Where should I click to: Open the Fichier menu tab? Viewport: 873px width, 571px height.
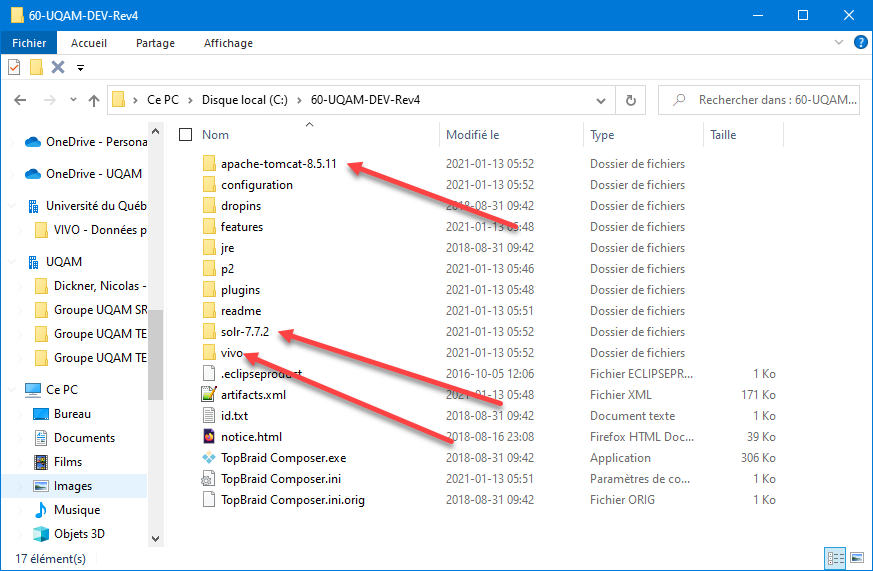click(29, 43)
